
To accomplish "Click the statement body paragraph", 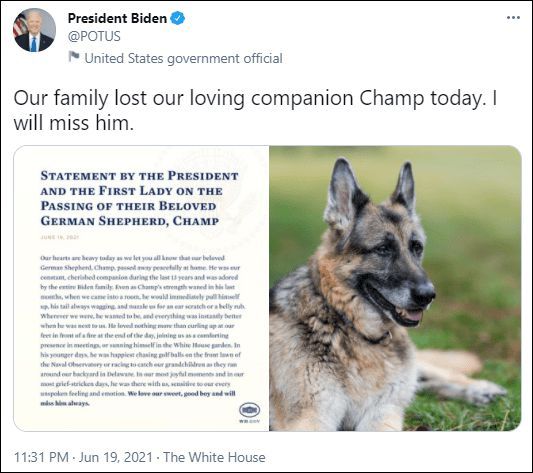I will coord(142,330).
